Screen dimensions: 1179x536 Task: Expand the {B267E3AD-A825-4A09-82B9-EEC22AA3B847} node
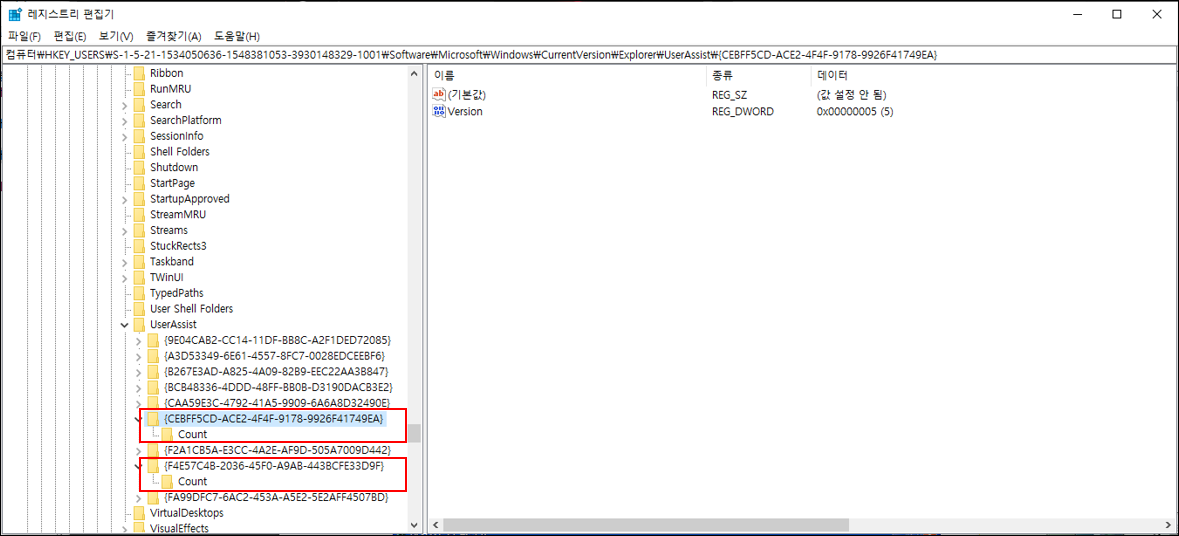139,371
